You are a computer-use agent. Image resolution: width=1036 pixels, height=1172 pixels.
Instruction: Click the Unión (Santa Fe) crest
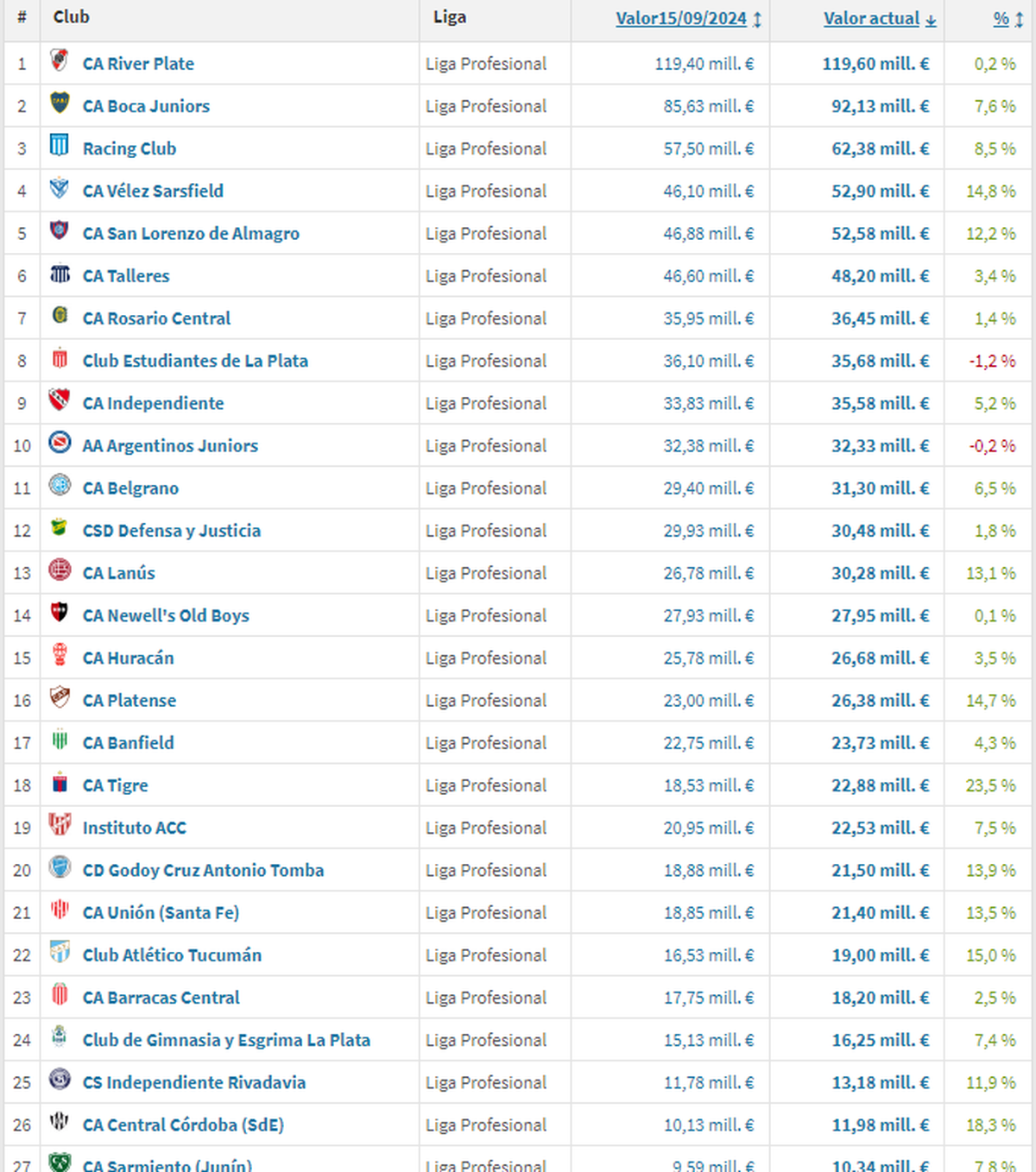[x=60, y=909]
